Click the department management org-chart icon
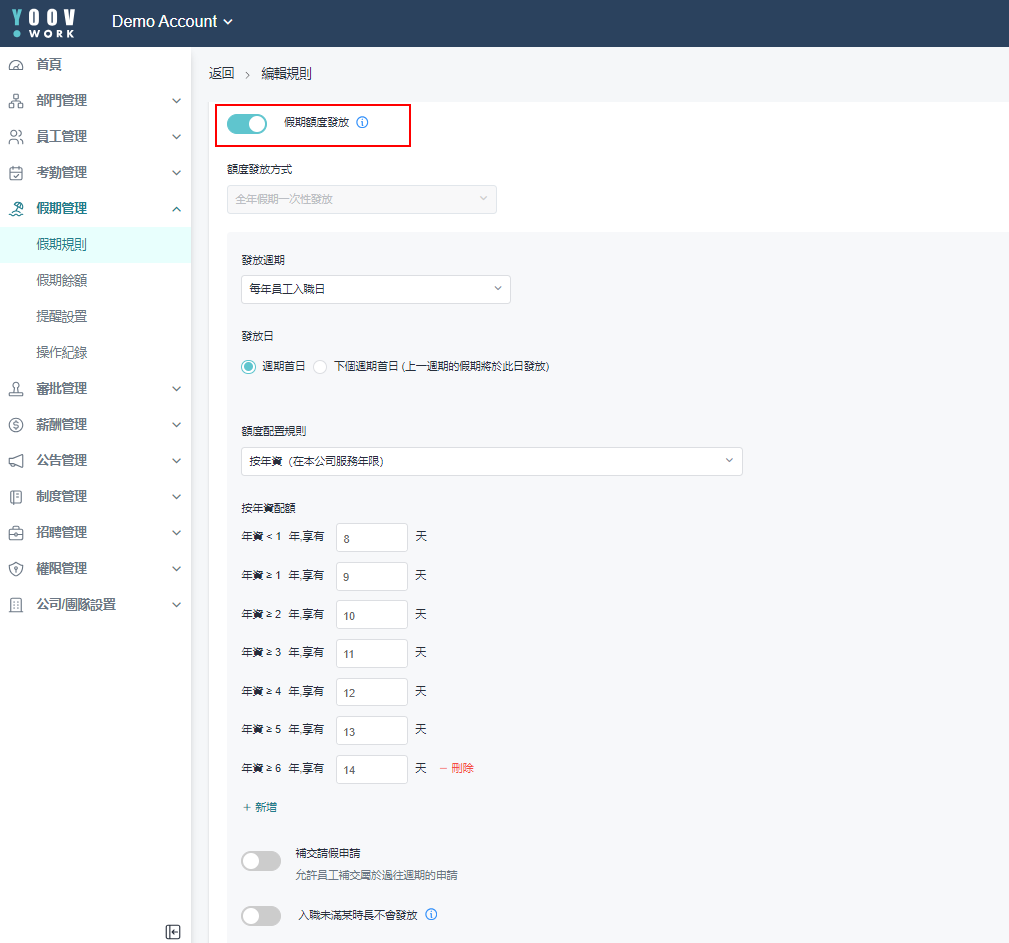 pos(16,101)
